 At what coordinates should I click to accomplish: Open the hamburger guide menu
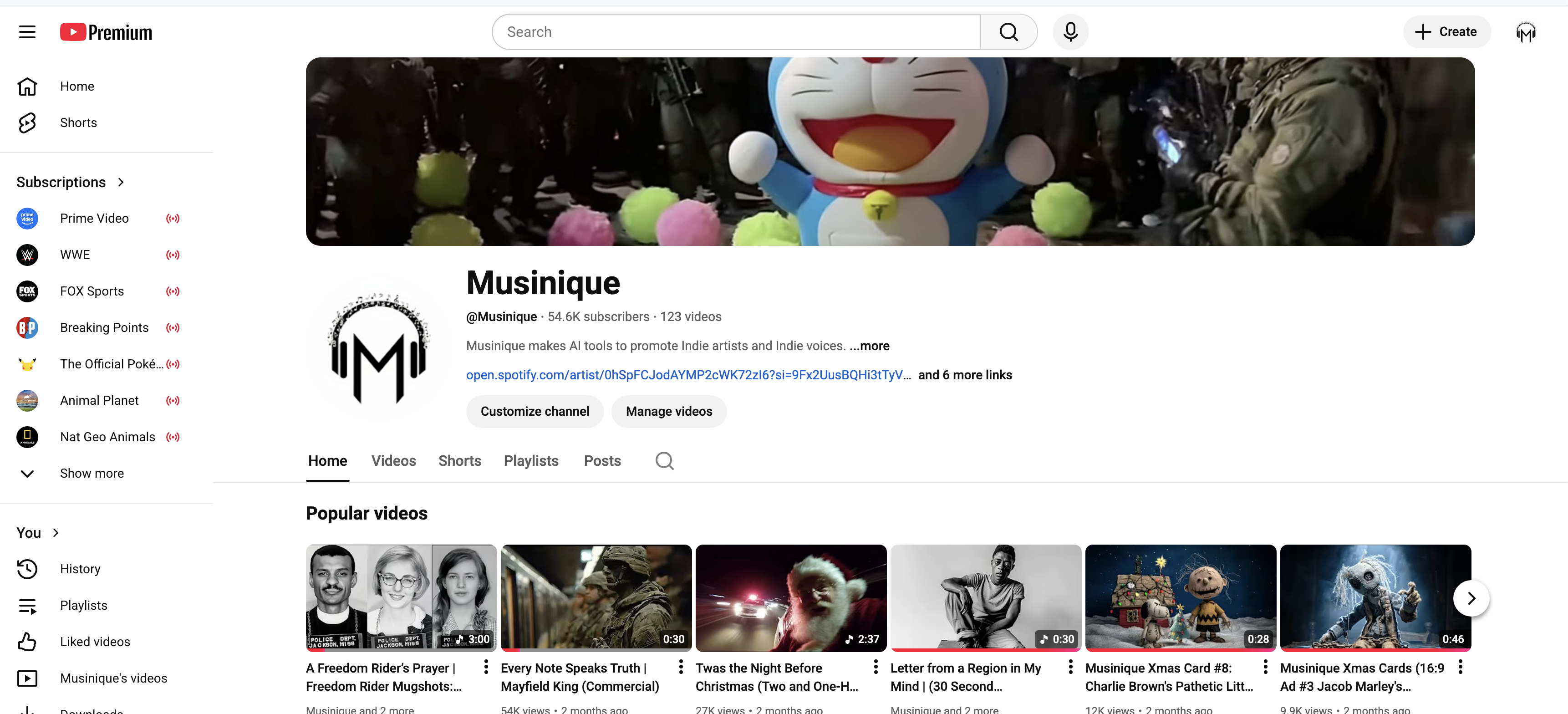point(27,32)
